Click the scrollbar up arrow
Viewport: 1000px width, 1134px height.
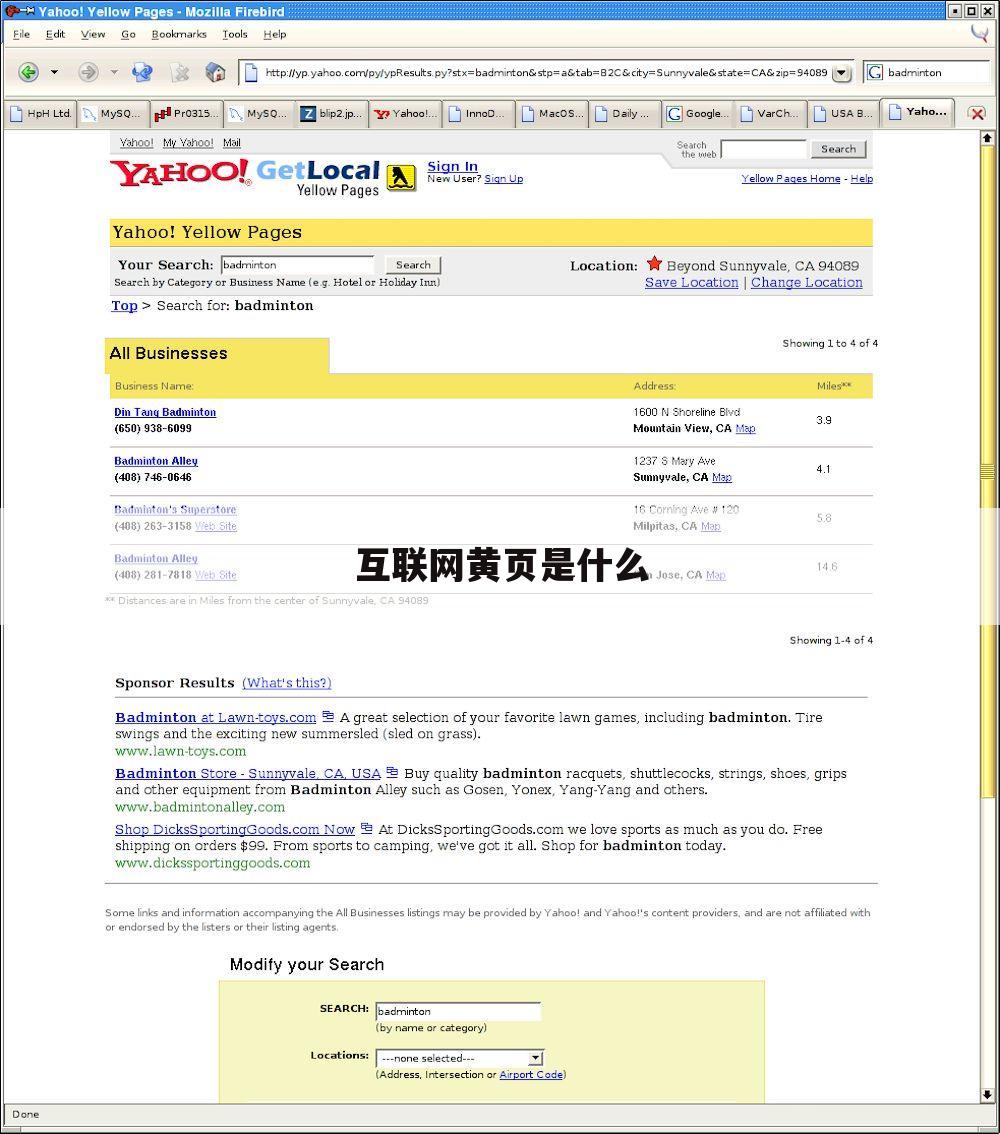tap(987, 137)
